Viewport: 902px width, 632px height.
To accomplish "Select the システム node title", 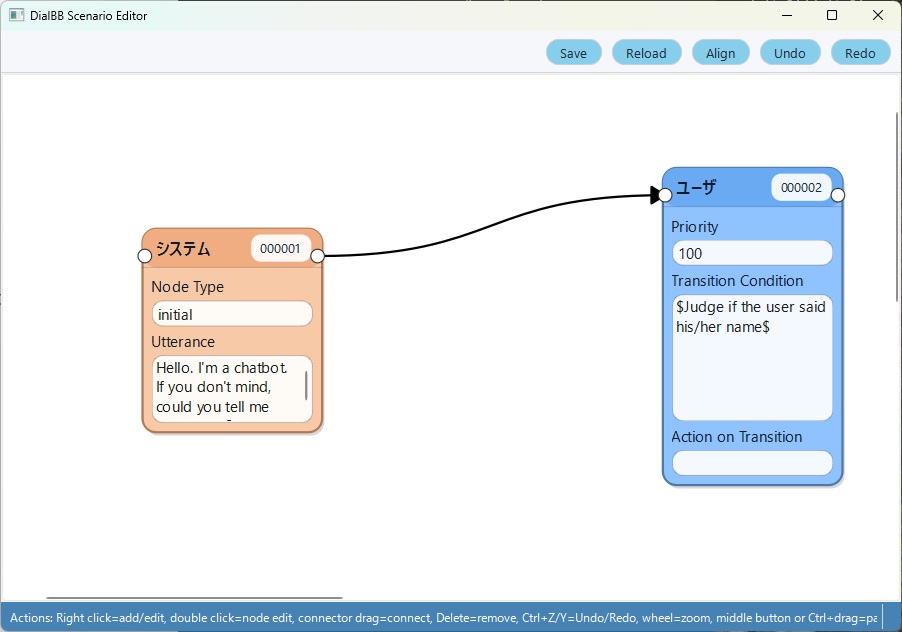I will coord(184,249).
